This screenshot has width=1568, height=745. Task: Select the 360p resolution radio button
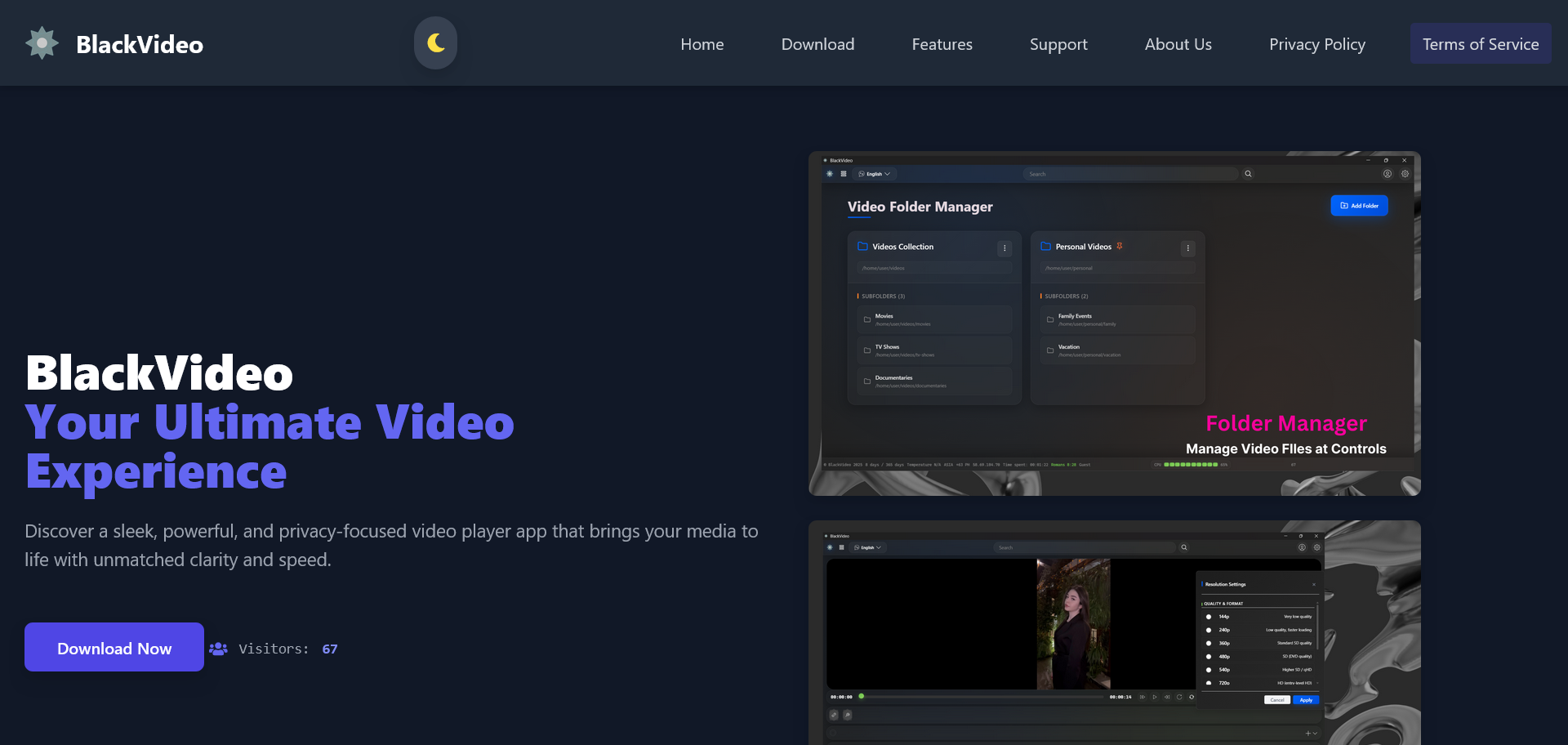click(x=1209, y=643)
